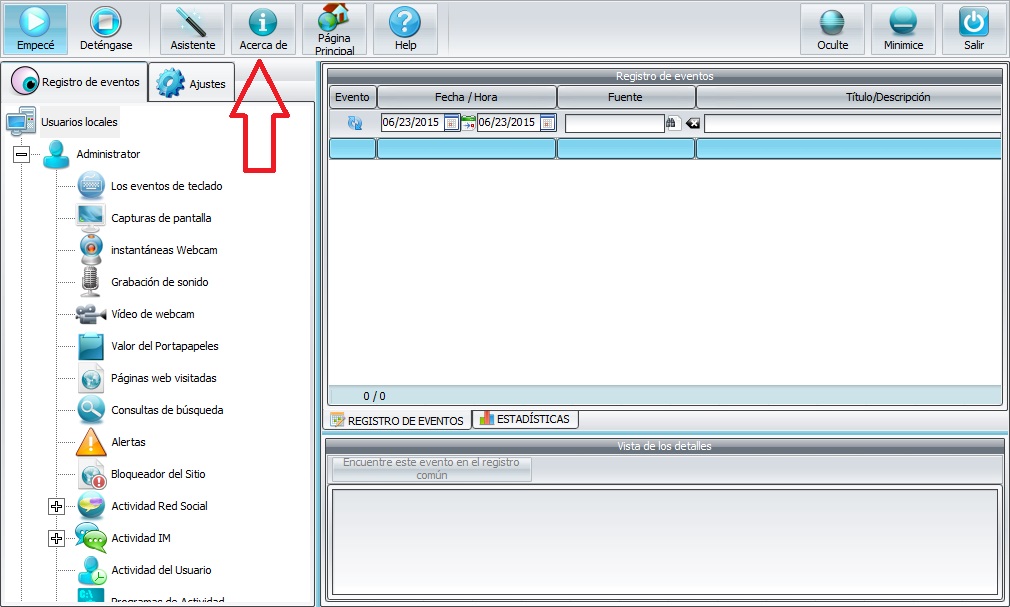Viewport: 1010px width, 607px height.
Task: Open the start date calendar picker
Action: [x=452, y=122]
